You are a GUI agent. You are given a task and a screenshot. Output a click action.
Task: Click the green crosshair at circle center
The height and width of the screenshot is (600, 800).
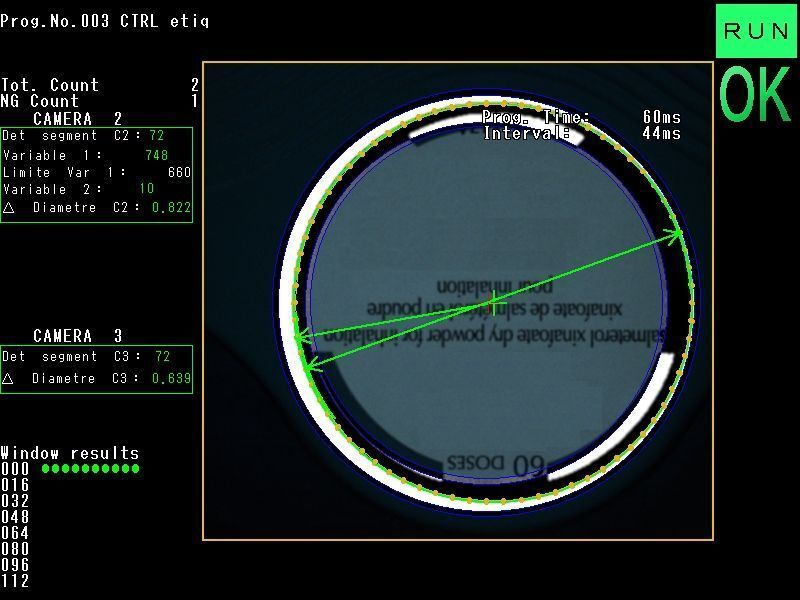click(x=493, y=303)
